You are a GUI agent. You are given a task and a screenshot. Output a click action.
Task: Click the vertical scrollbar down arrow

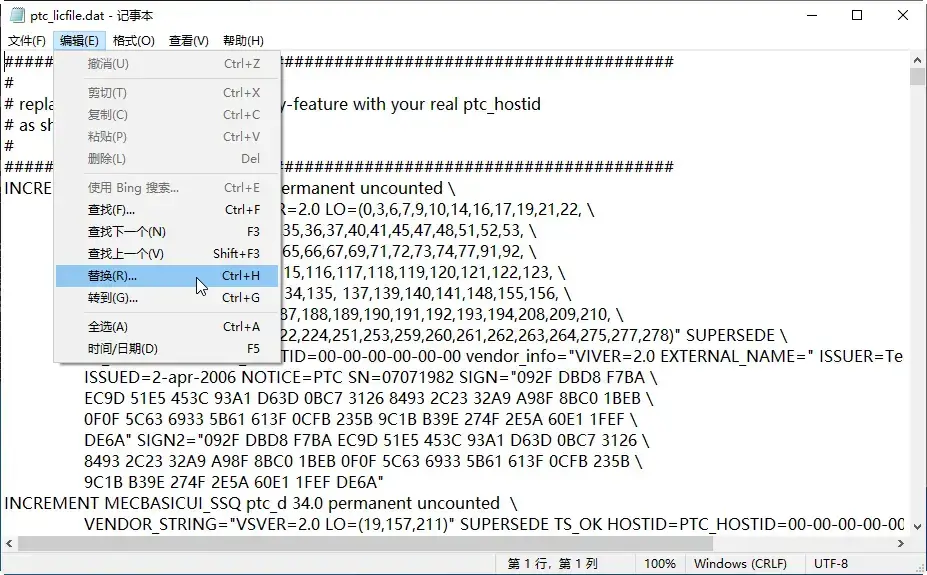917,527
